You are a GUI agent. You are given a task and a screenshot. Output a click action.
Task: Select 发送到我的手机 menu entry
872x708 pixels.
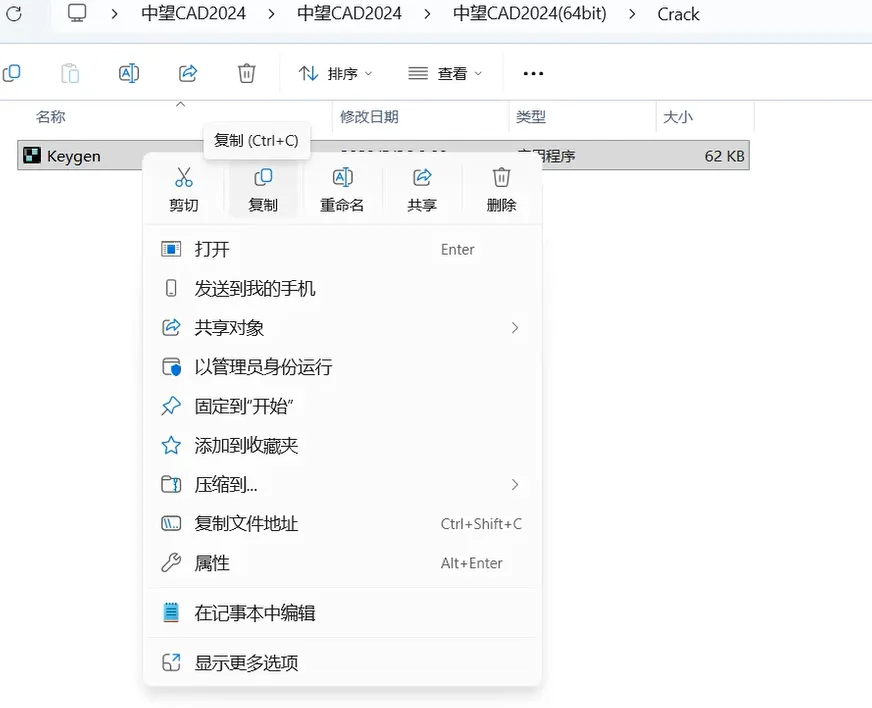(342, 288)
